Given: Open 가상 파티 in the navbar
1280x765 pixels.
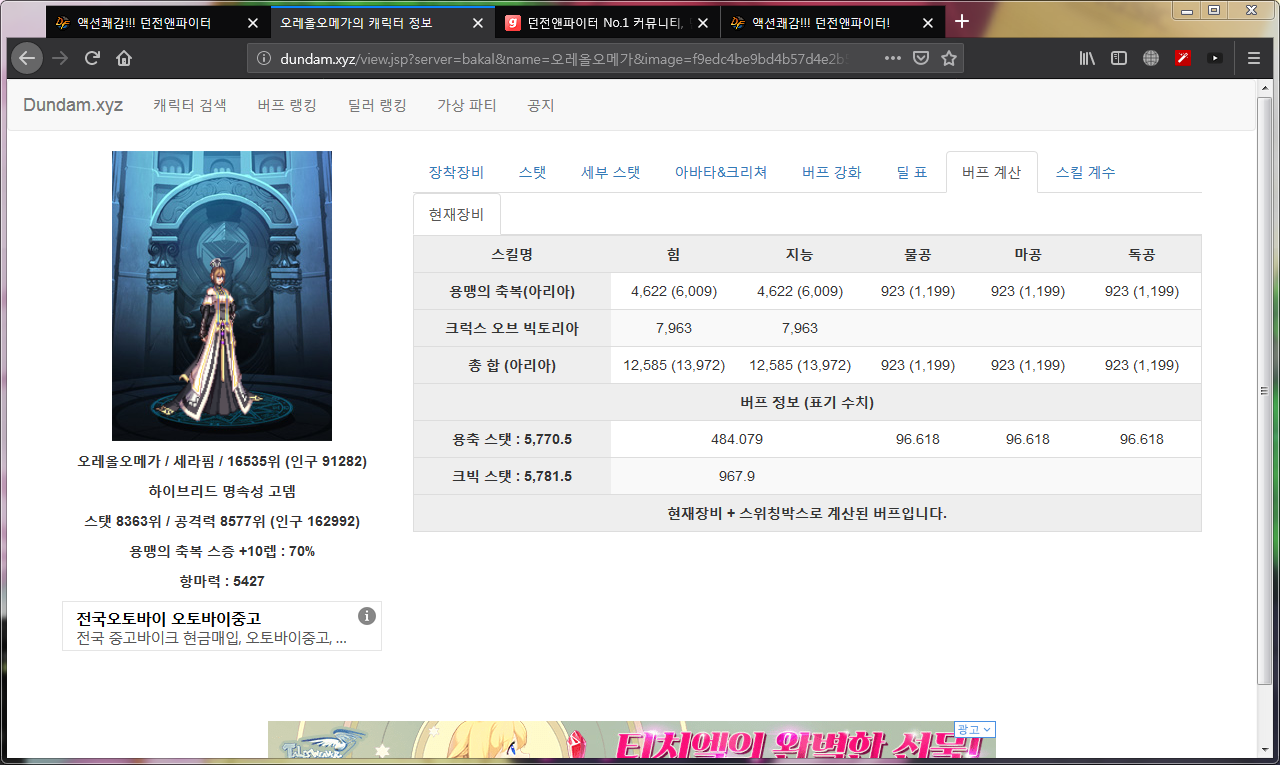Looking at the screenshot, I should [467, 105].
